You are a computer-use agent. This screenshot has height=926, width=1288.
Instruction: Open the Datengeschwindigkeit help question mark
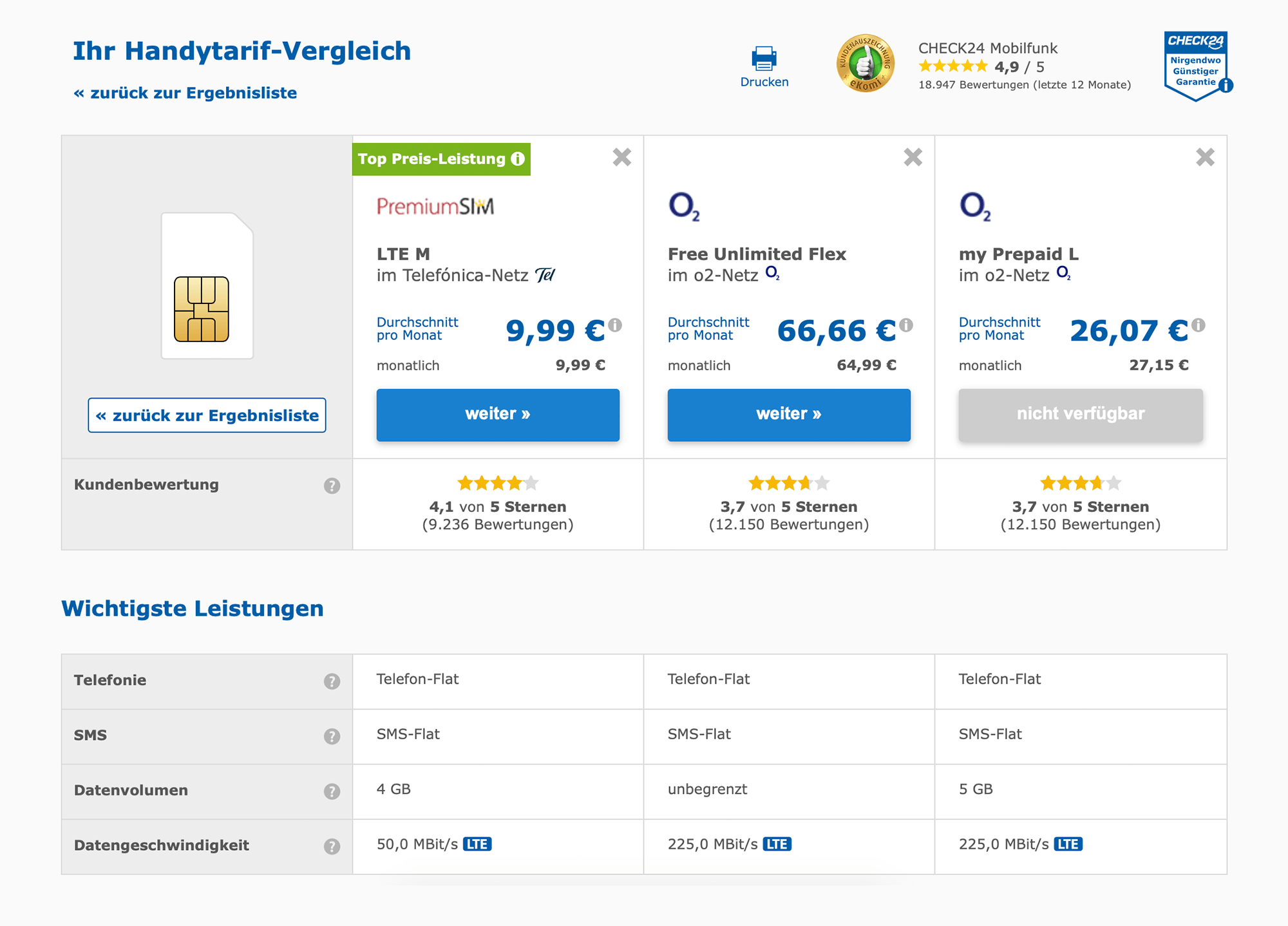pyautogui.click(x=332, y=846)
